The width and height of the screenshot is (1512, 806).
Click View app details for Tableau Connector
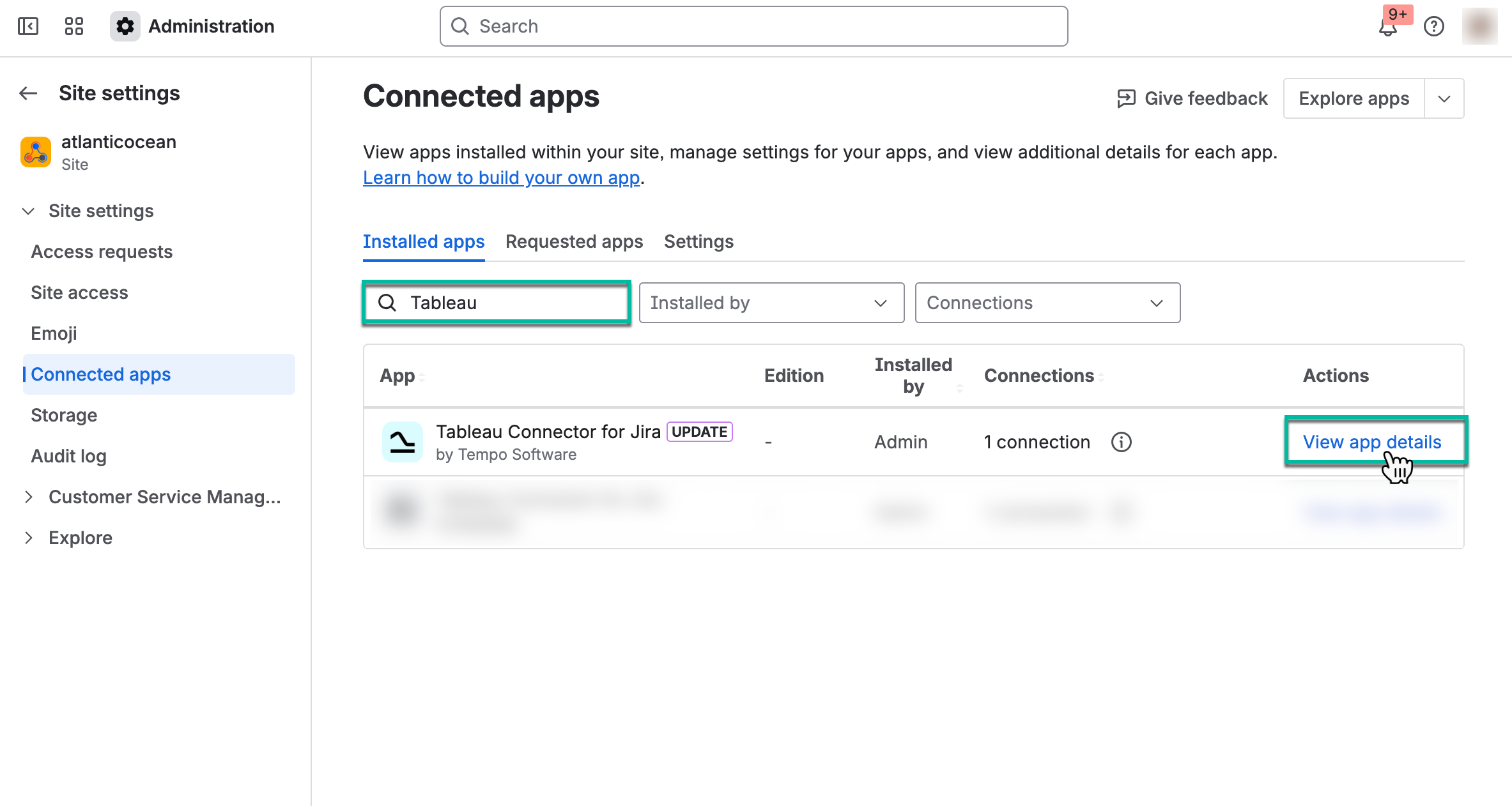point(1373,441)
